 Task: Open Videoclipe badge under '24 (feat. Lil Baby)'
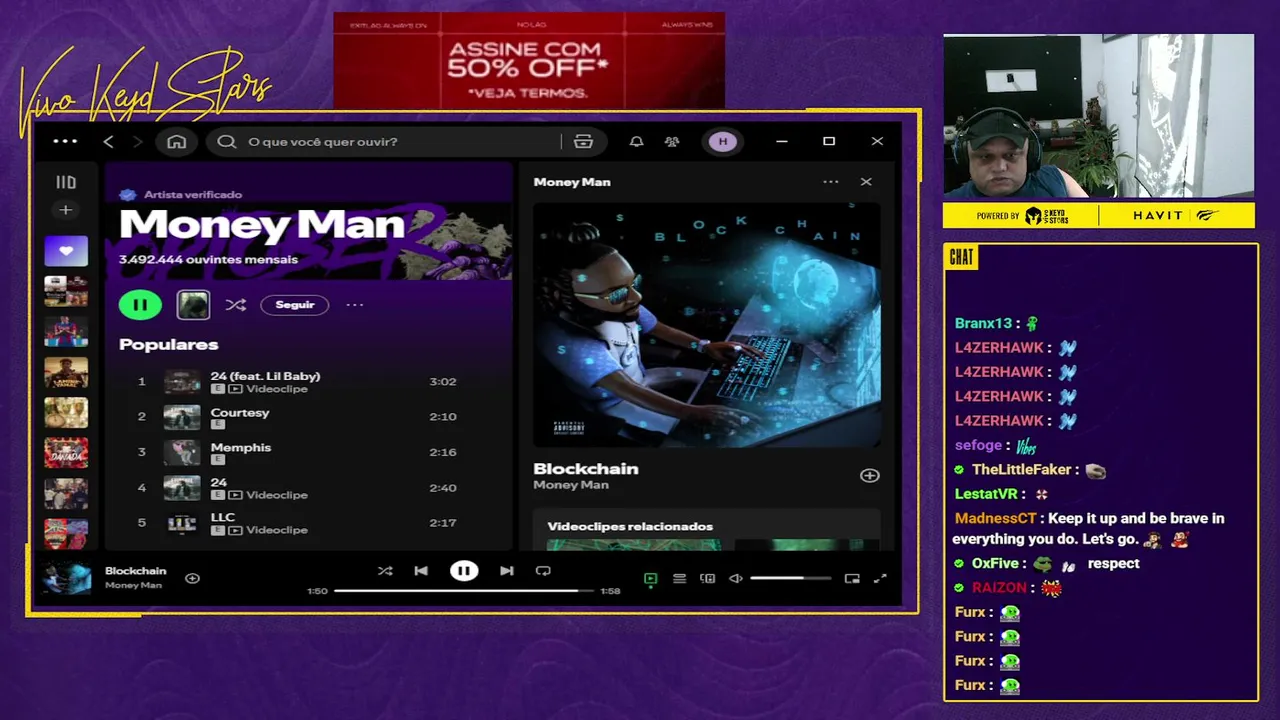point(267,389)
